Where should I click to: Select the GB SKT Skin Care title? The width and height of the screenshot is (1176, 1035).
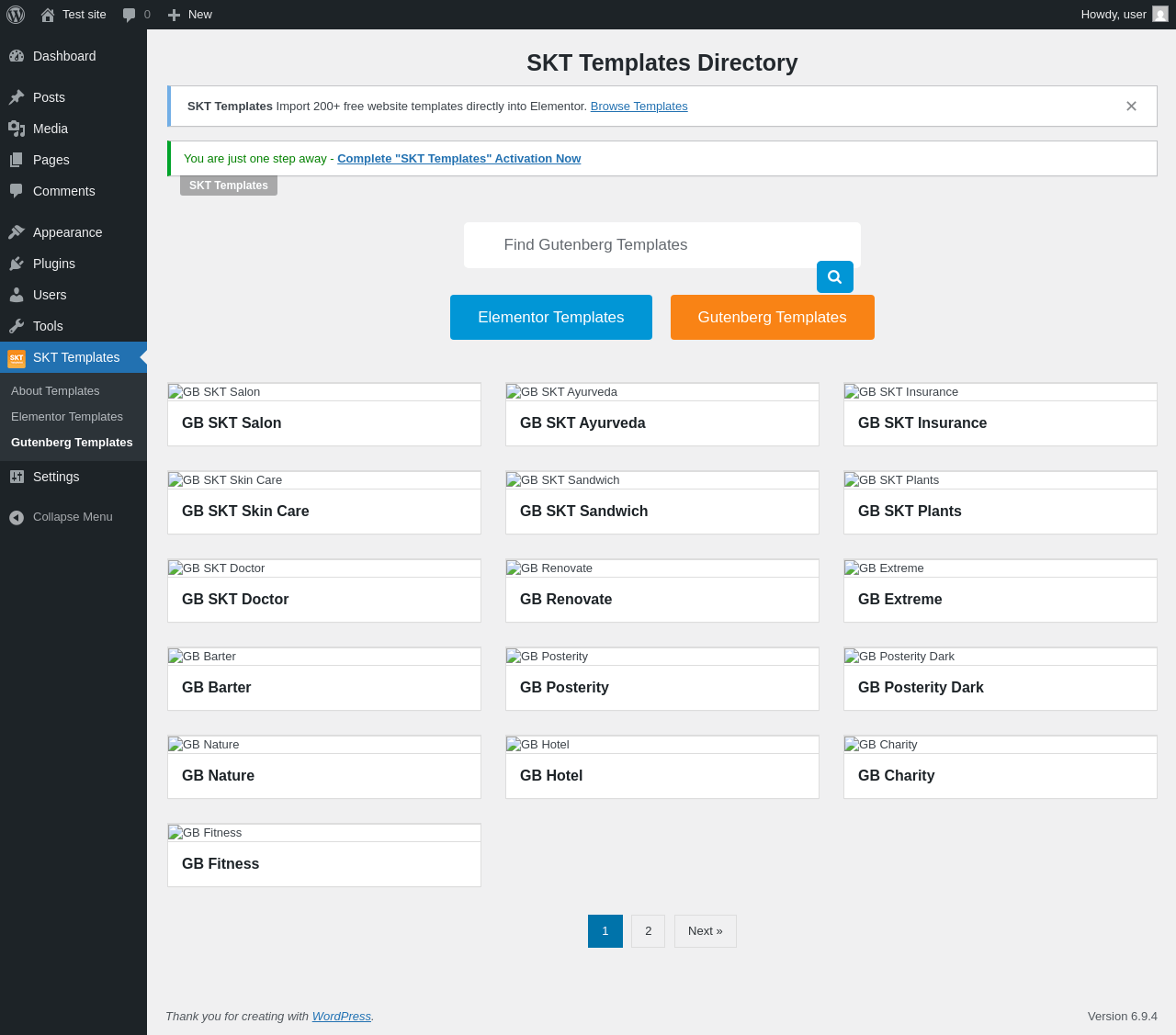click(x=245, y=512)
